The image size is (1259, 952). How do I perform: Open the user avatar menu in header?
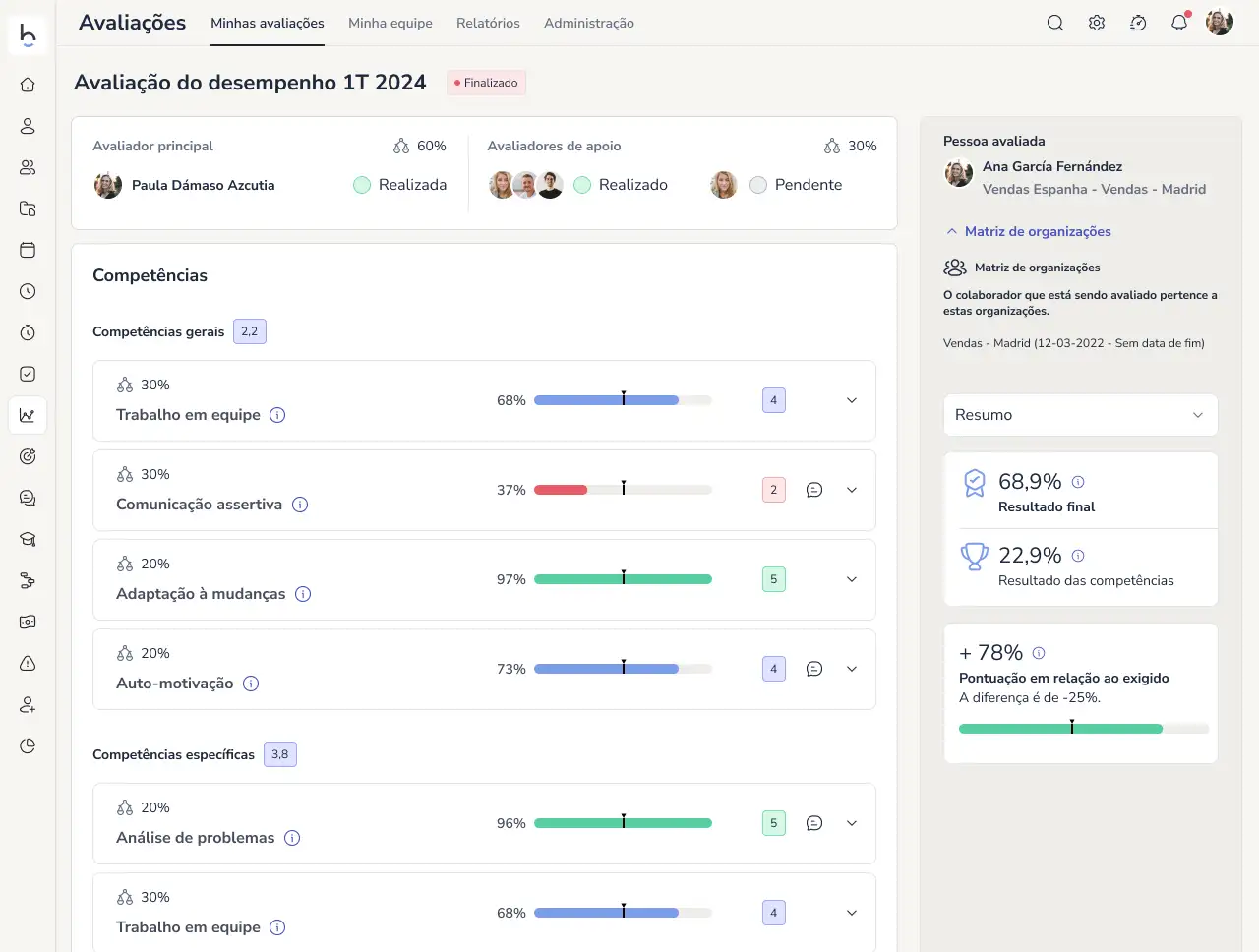pos(1220,23)
